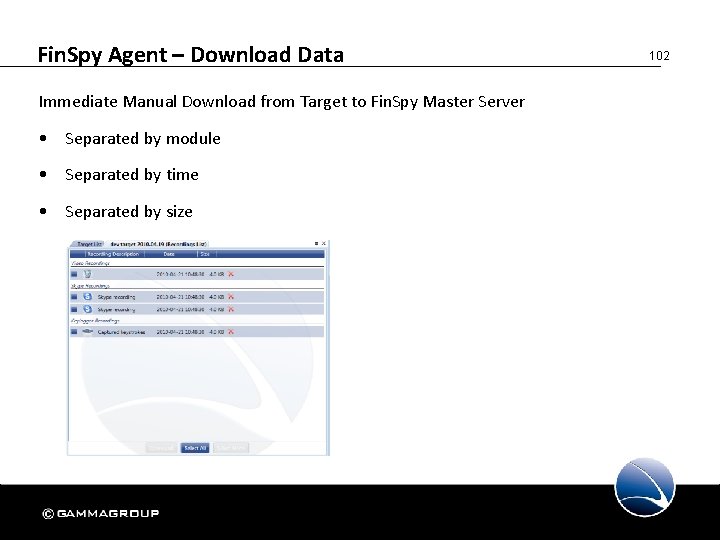Tick checkbox of Captured keystrokes row
This screenshot has height=540, width=720.
coord(74,332)
